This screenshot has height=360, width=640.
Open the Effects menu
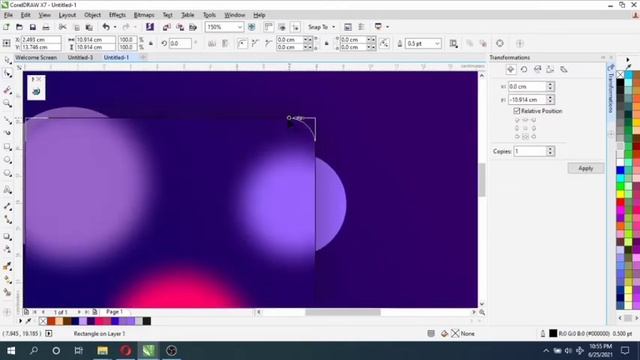[x=117, y=15]
